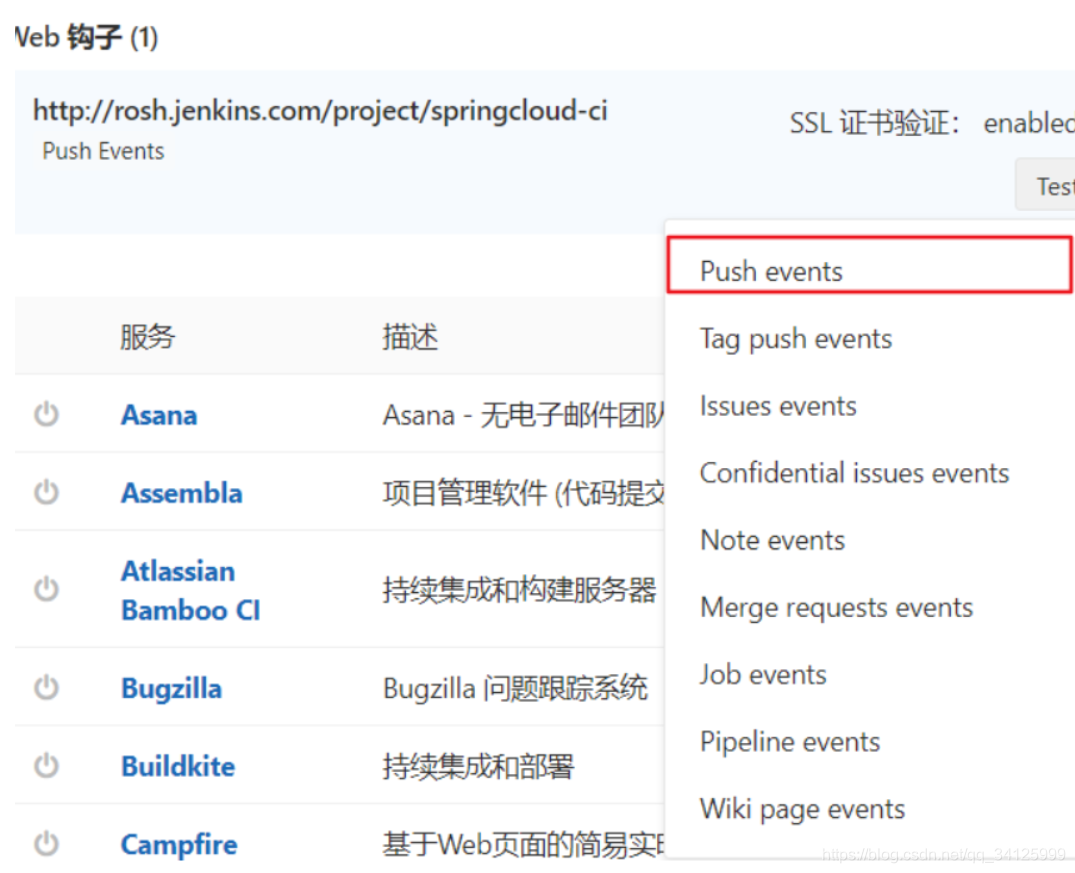Click the 服务 column header

coord(147,337)
